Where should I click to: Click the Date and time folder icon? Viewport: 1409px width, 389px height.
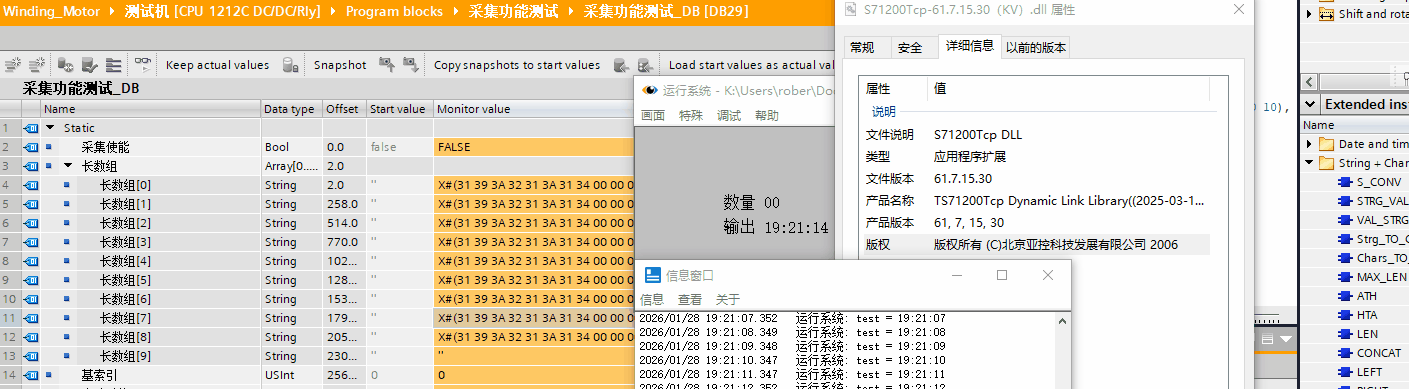(x=1327, y=144)
